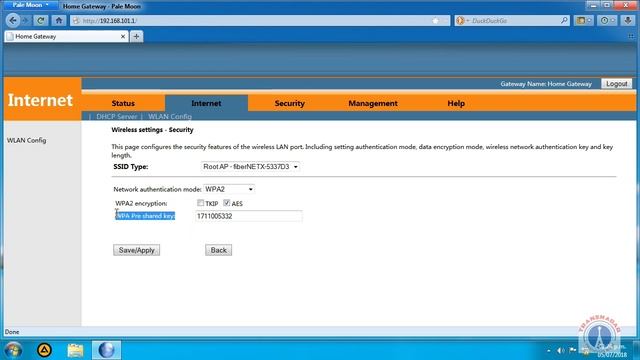The width and height of the screenshot is (640, 360).
Task: Click the DuckDuckGo search engine icon
Action: (460, 20)
